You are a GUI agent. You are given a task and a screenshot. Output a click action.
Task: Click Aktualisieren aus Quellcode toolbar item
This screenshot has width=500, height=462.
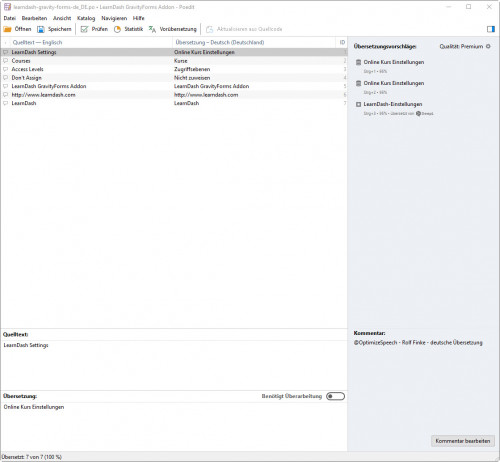coord(244,29)
